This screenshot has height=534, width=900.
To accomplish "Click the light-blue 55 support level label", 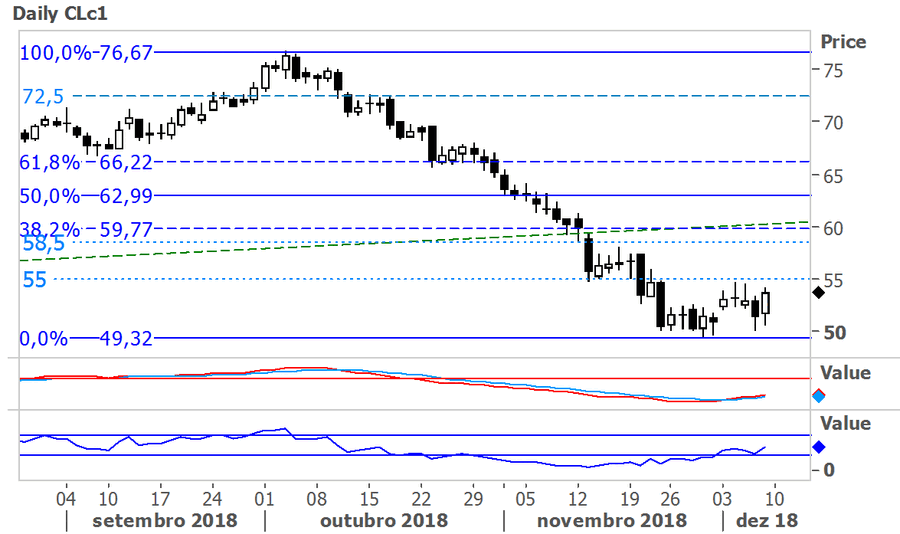I will point(35,279).
